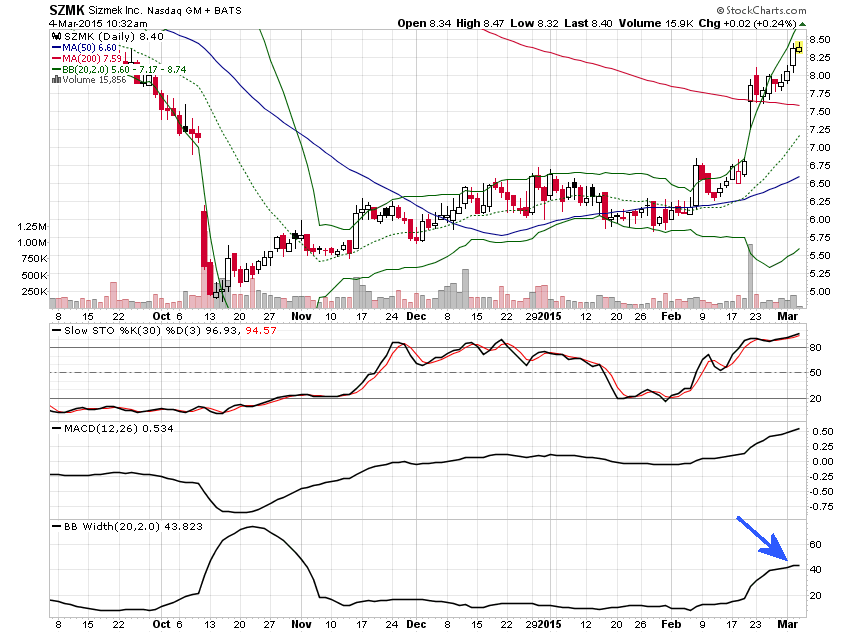
Task: Click the -0.75 label on the MACD axis
Action: point(821,507)
